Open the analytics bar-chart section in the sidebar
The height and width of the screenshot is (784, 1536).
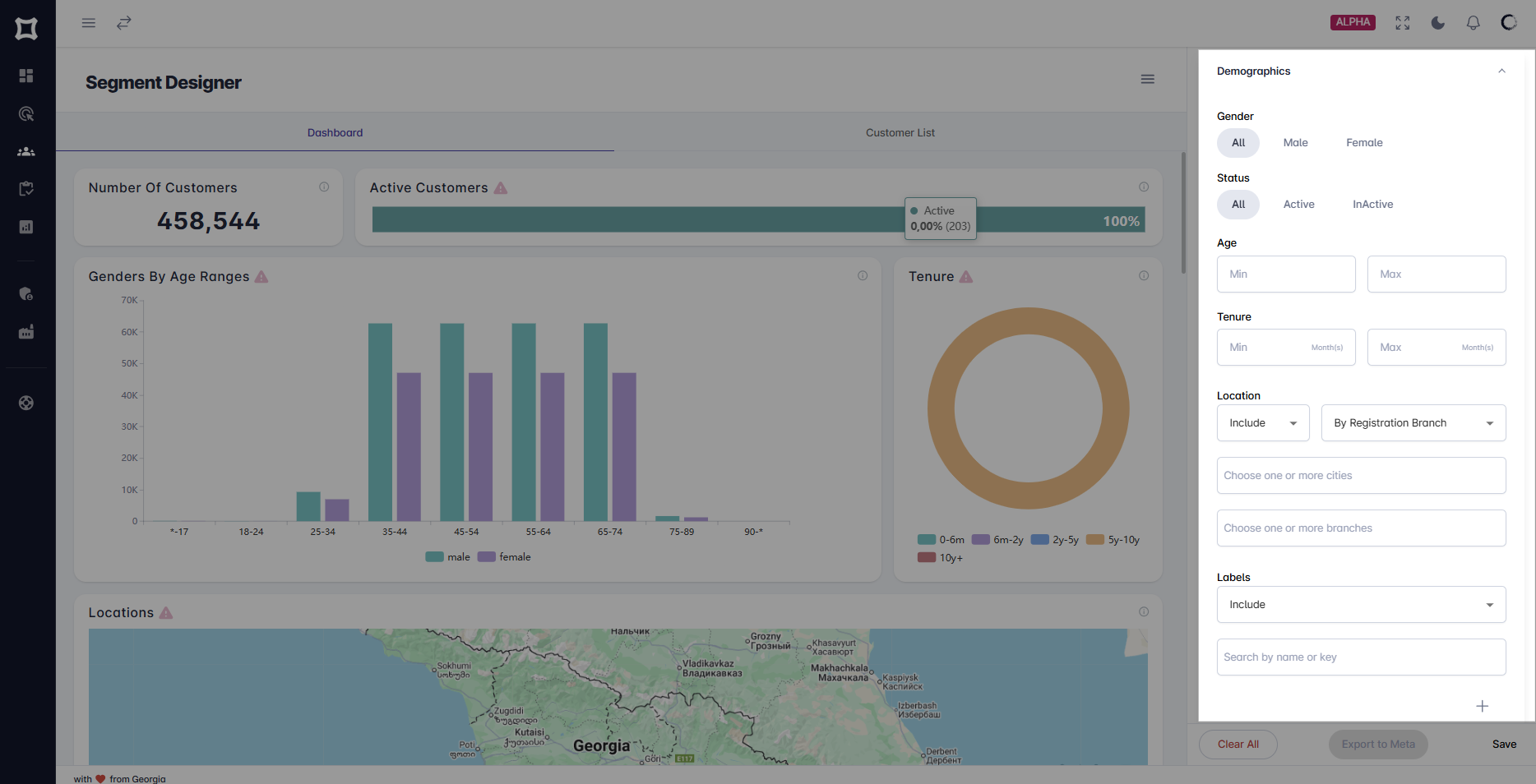pos(25,227)
